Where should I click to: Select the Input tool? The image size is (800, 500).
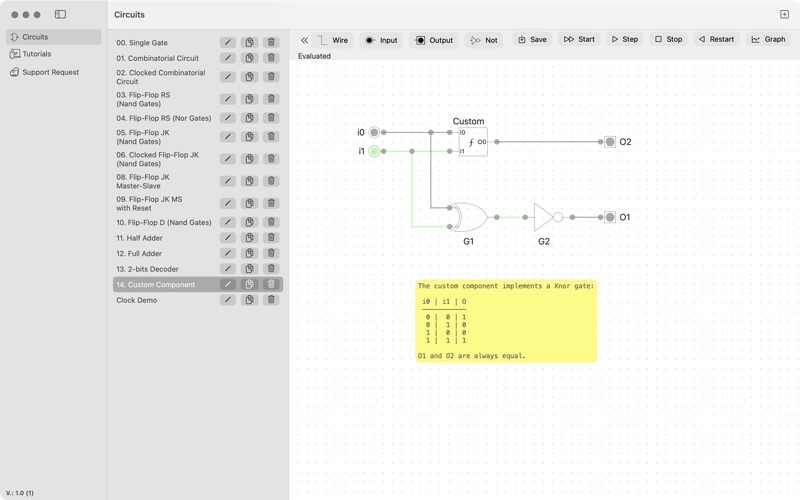381,40
